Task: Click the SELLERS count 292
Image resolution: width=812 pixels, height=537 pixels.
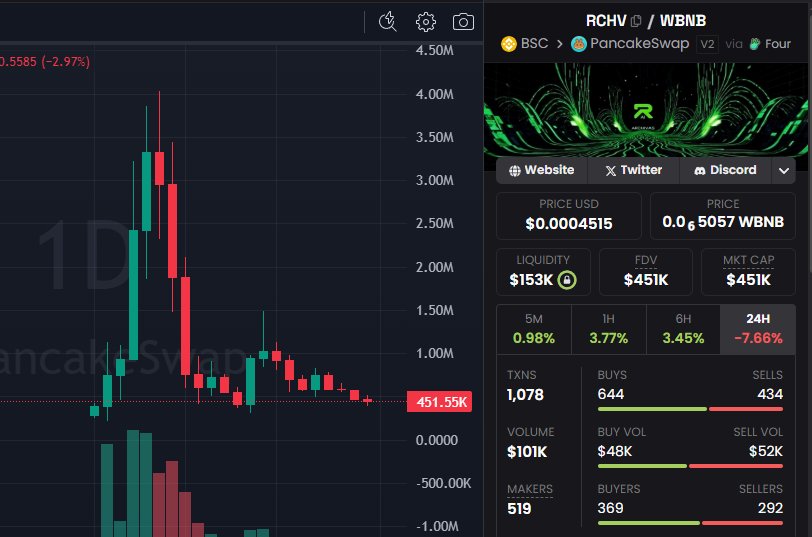Action: click(770, 509)
